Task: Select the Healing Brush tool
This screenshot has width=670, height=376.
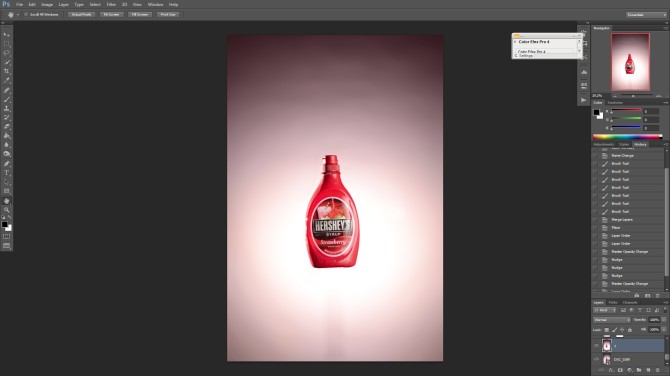Action: pos(6,90)
